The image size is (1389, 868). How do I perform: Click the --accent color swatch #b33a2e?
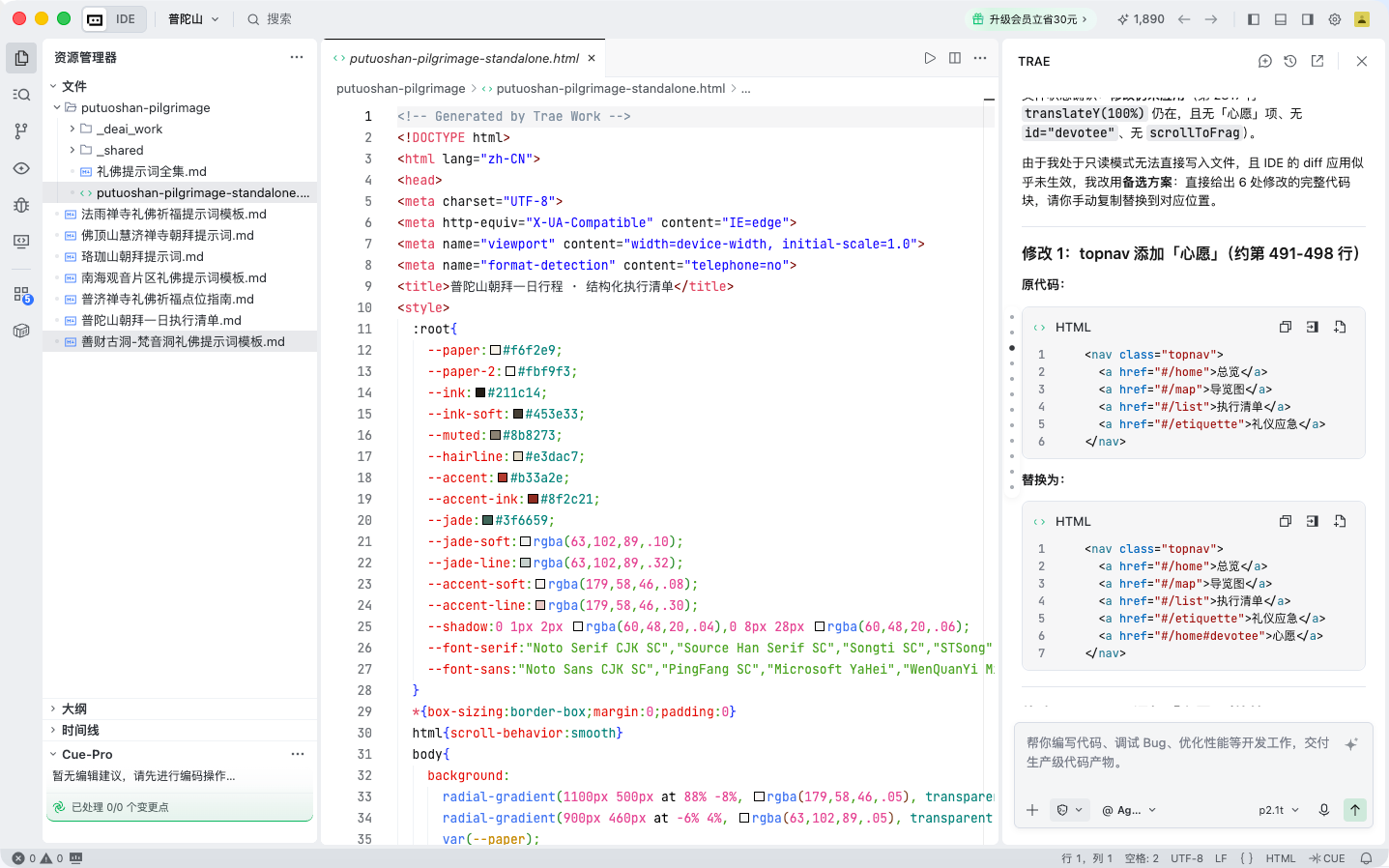tap(503, 477)
